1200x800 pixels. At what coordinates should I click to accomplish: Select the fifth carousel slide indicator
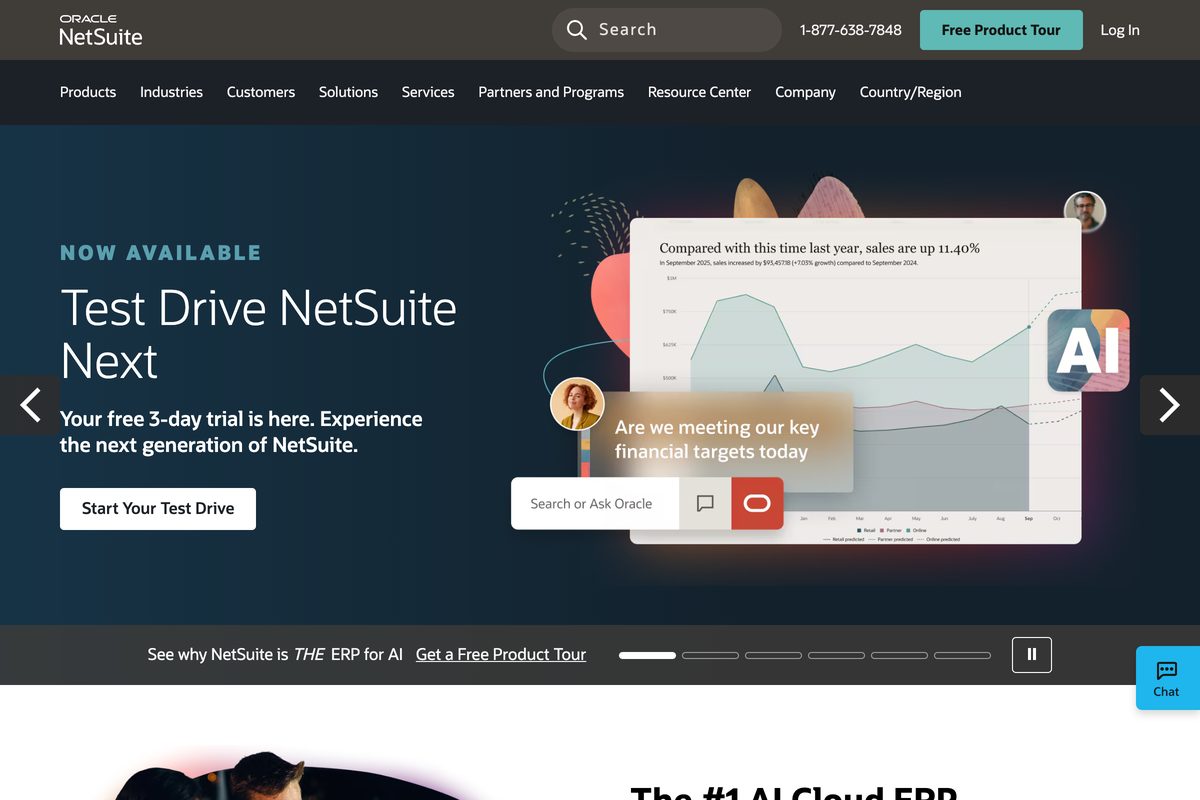(x=899, y=655)
